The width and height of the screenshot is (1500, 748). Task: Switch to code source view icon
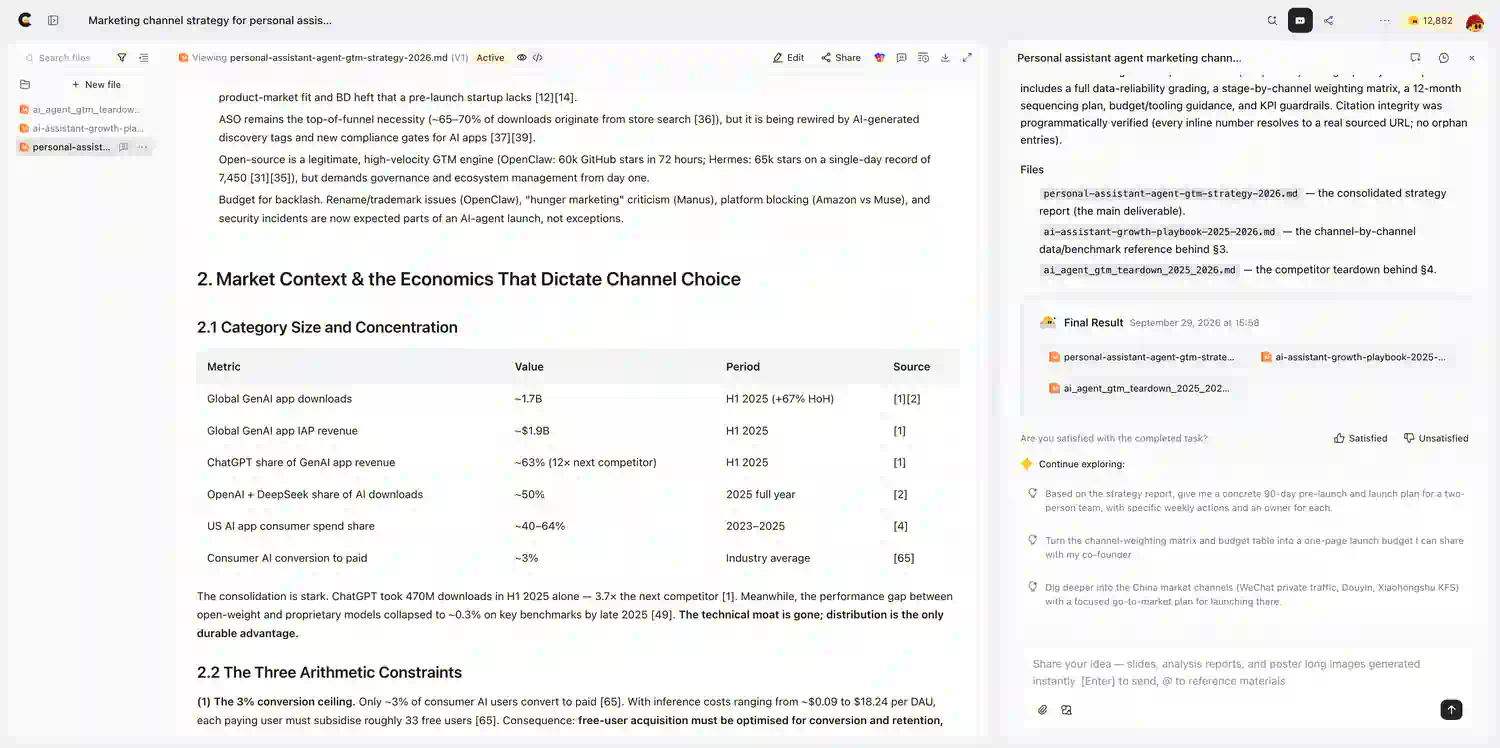point(537,58)
